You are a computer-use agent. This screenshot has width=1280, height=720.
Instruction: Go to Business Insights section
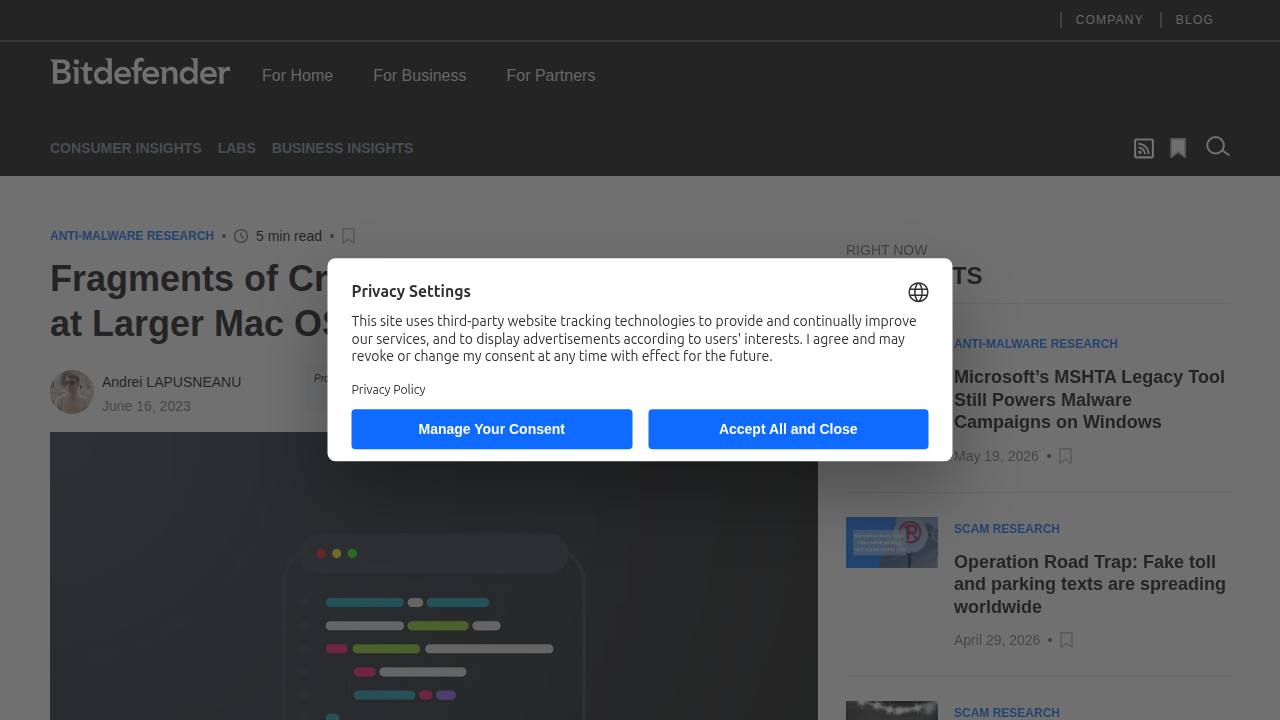[342, 148]
